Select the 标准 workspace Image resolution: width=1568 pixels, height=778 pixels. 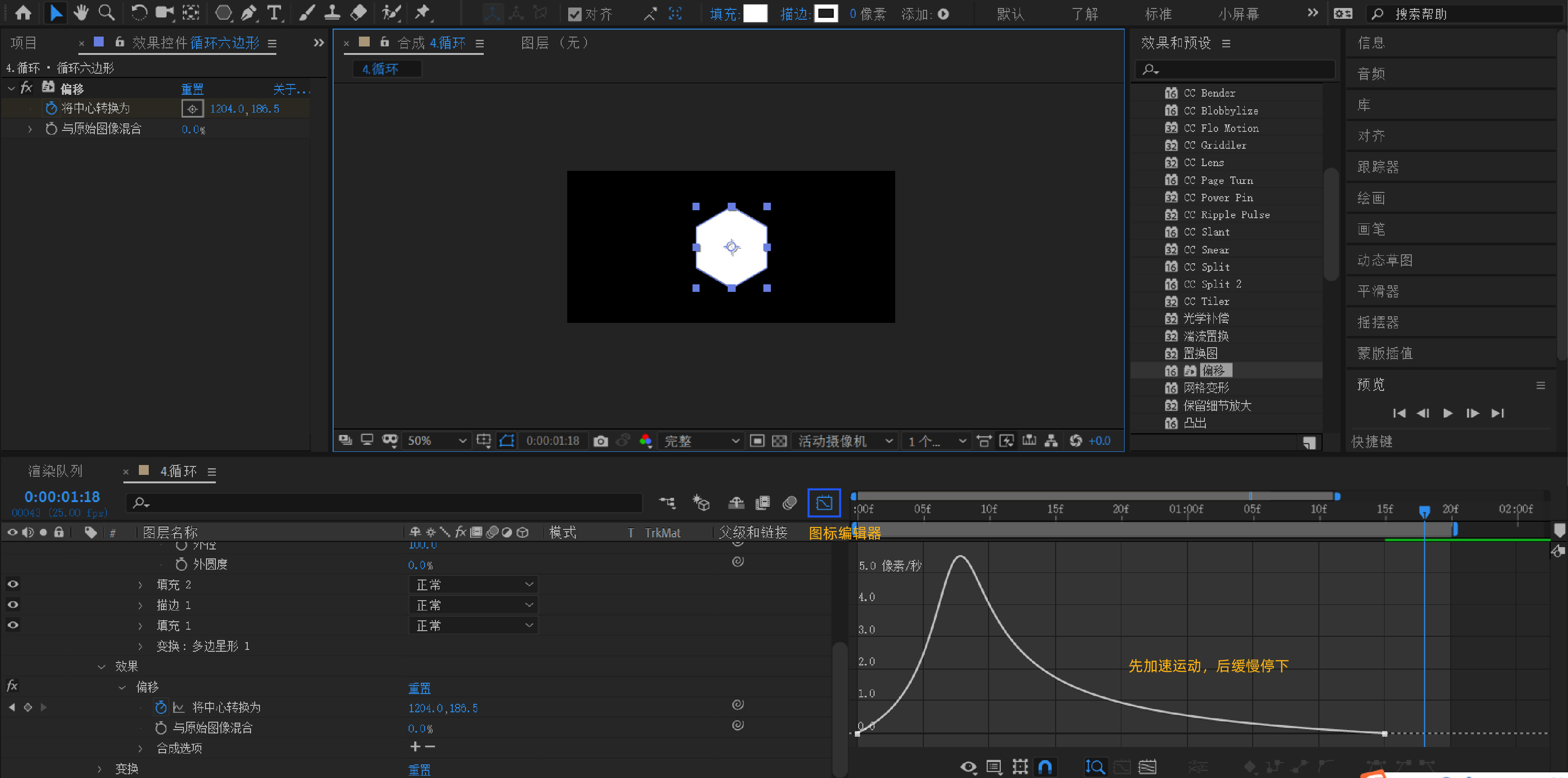click(x=1158, y=14)
